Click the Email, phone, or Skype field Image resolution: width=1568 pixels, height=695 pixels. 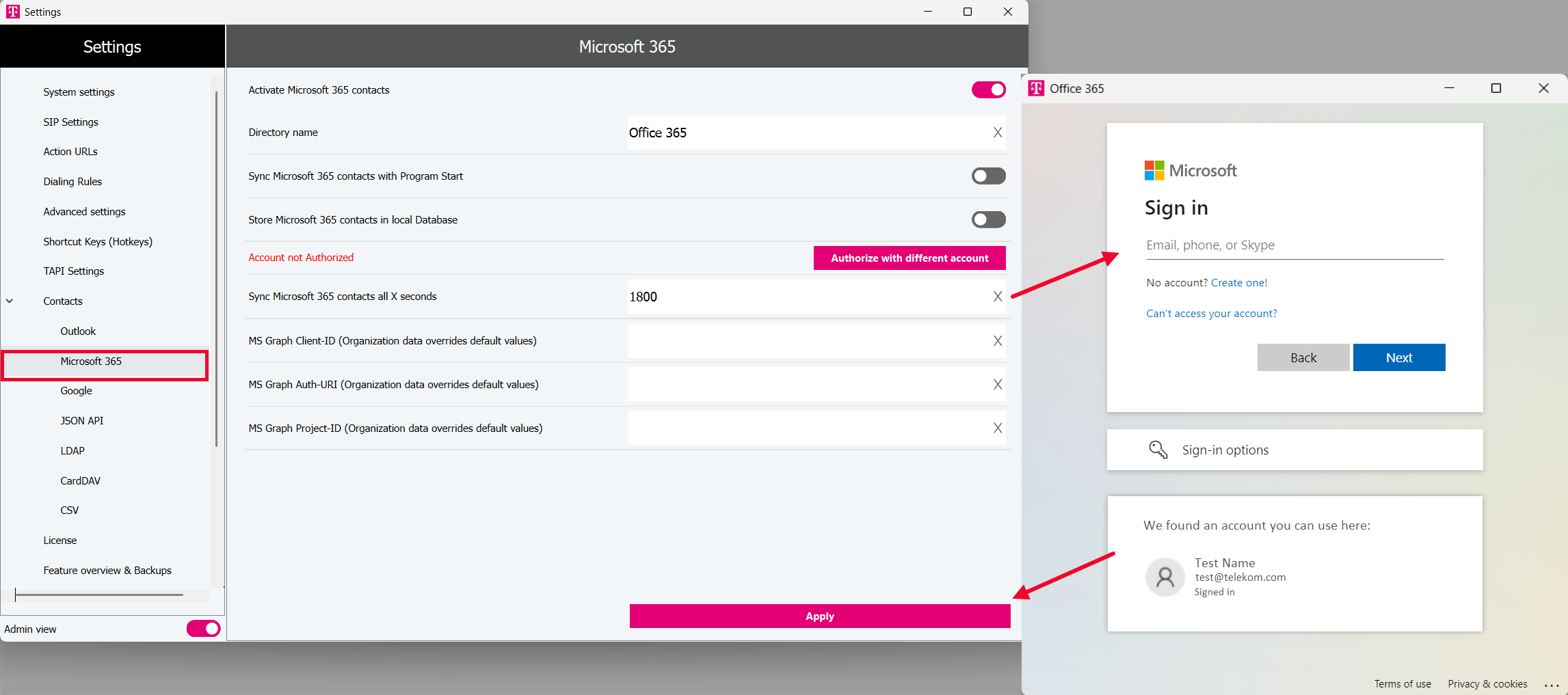coord(1294,245)
